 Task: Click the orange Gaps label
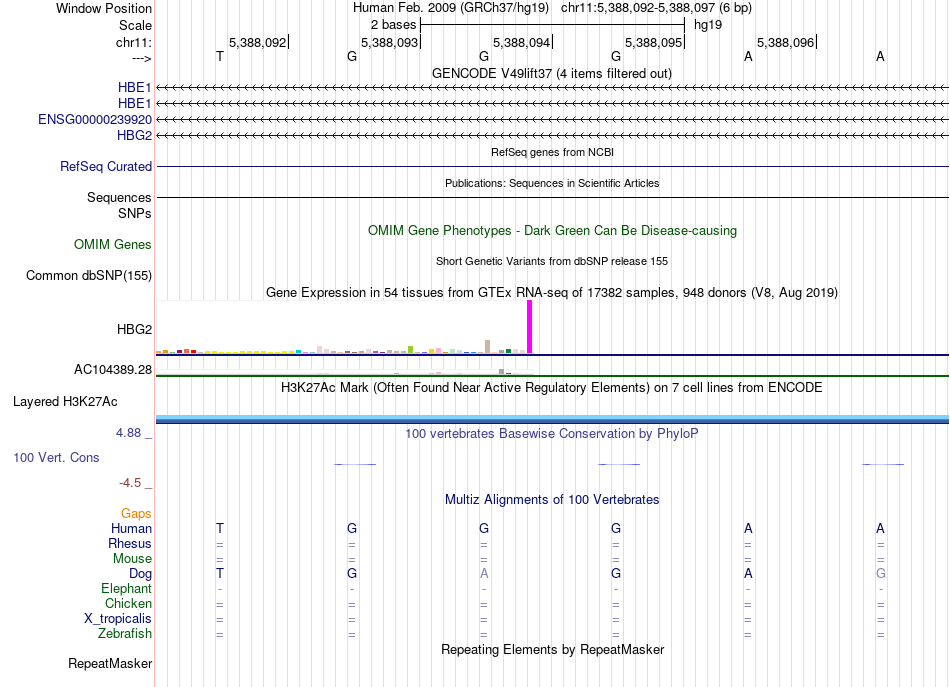pyautogui.click(x=136, y=514)
